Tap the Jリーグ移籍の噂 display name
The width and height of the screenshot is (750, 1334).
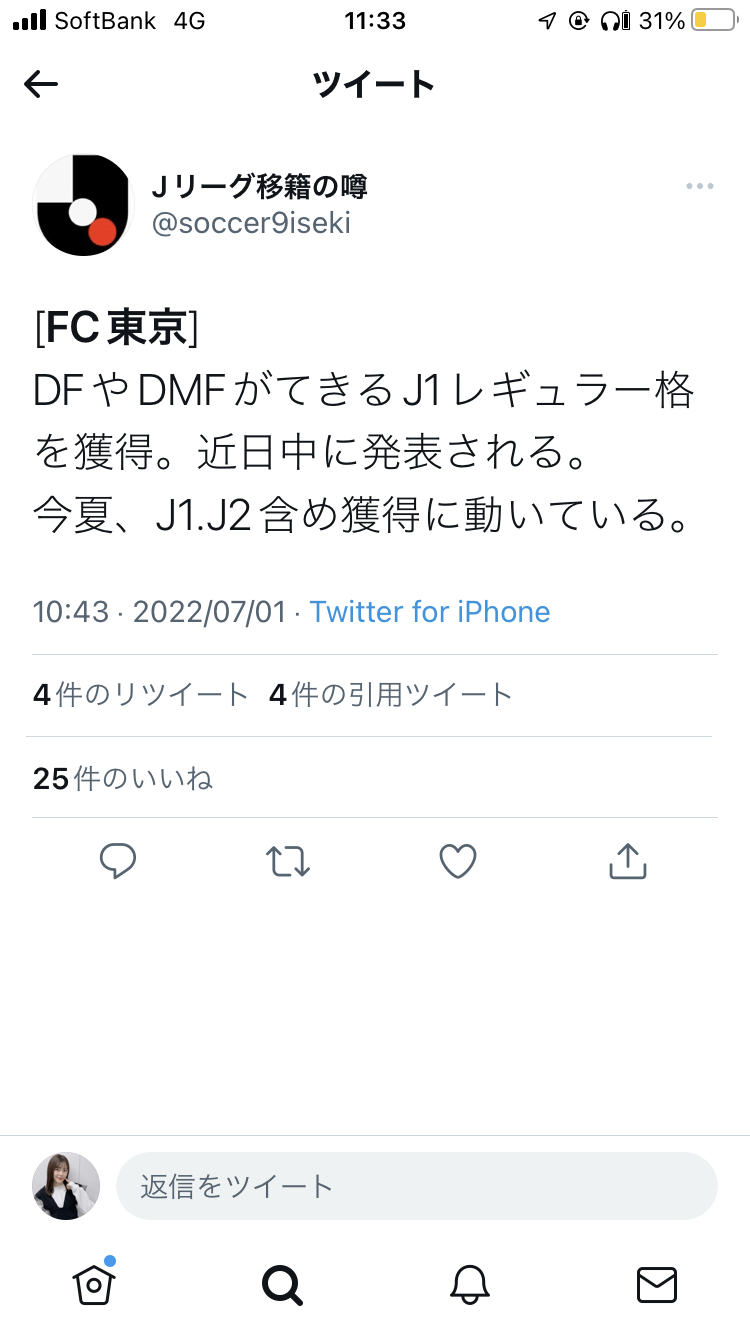[x=259, y=186]
